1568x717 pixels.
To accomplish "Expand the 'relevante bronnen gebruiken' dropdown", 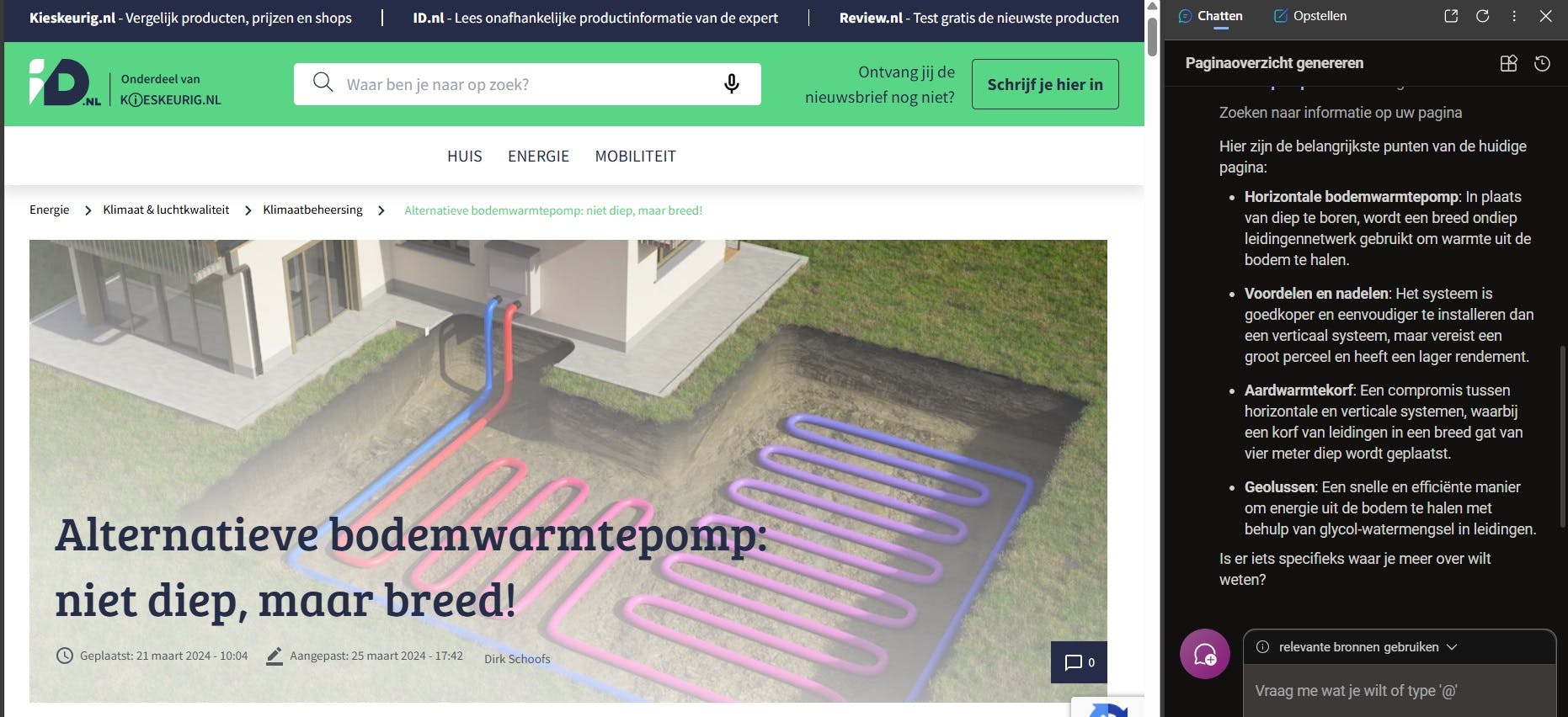I will (1357, 647).
